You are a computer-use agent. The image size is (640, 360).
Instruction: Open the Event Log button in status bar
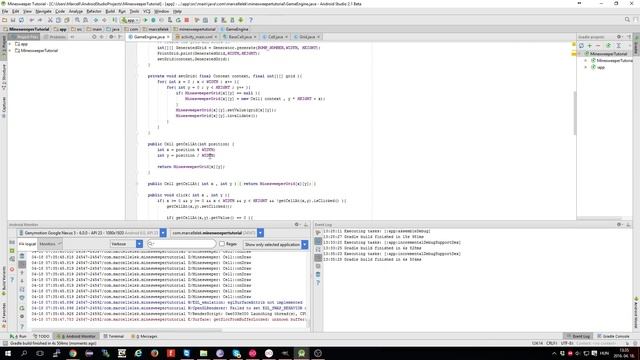pyautogui.click(x=578, y=336)
